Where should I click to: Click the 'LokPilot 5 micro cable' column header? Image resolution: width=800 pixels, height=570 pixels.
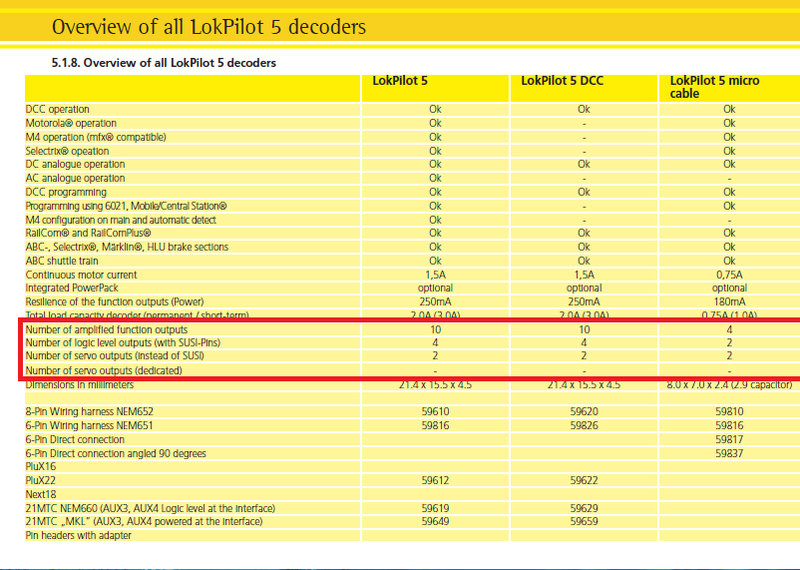714,87
